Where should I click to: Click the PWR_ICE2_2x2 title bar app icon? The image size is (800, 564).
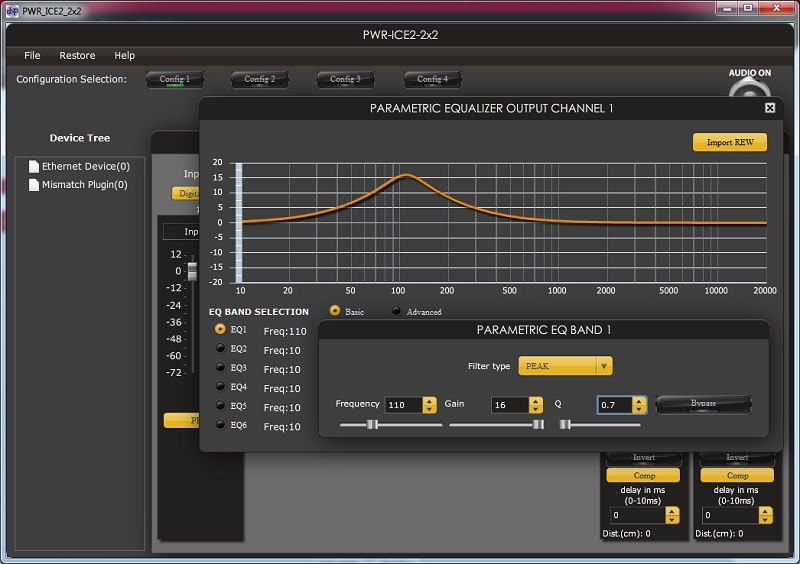coord(10,9)
